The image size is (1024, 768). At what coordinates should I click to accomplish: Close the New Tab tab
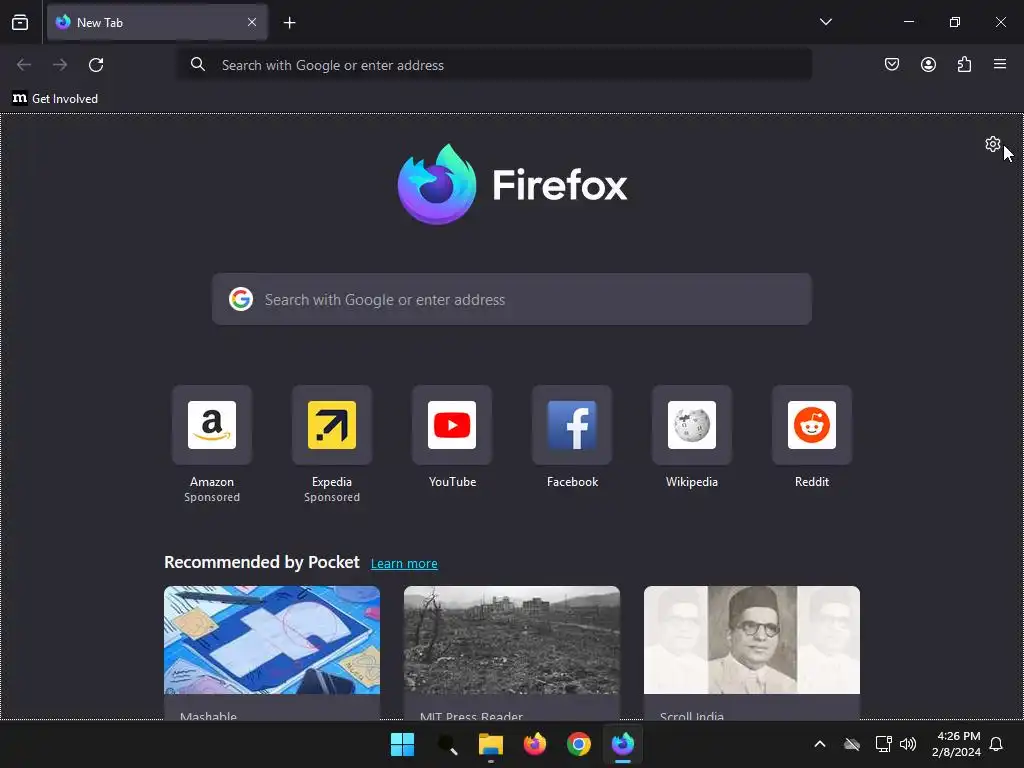tap(252, 22)
